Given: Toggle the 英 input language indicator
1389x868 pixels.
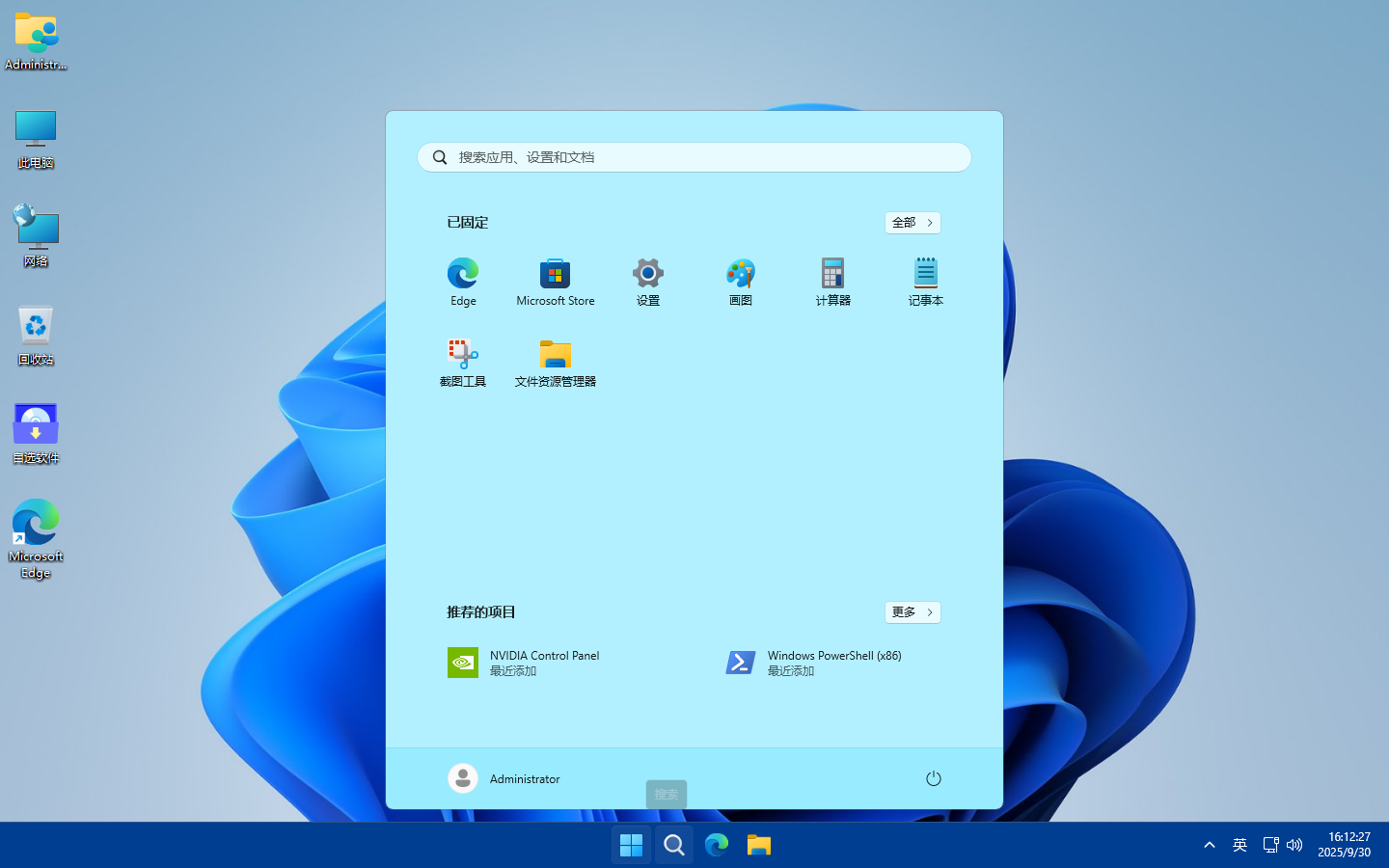Looking at the screenshot, I should (1239, 845).
